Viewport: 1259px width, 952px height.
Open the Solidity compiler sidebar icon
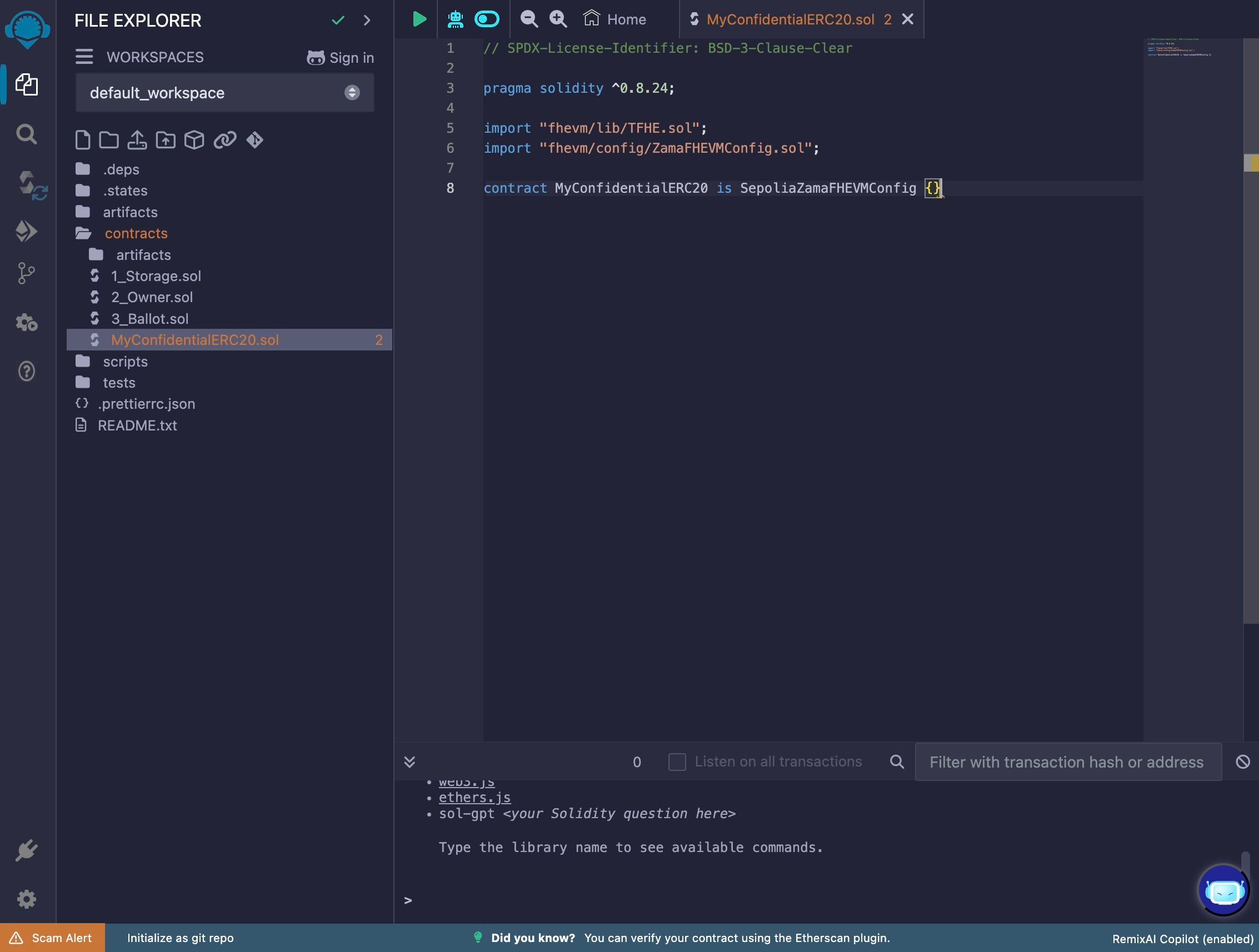tap(27, 184)
